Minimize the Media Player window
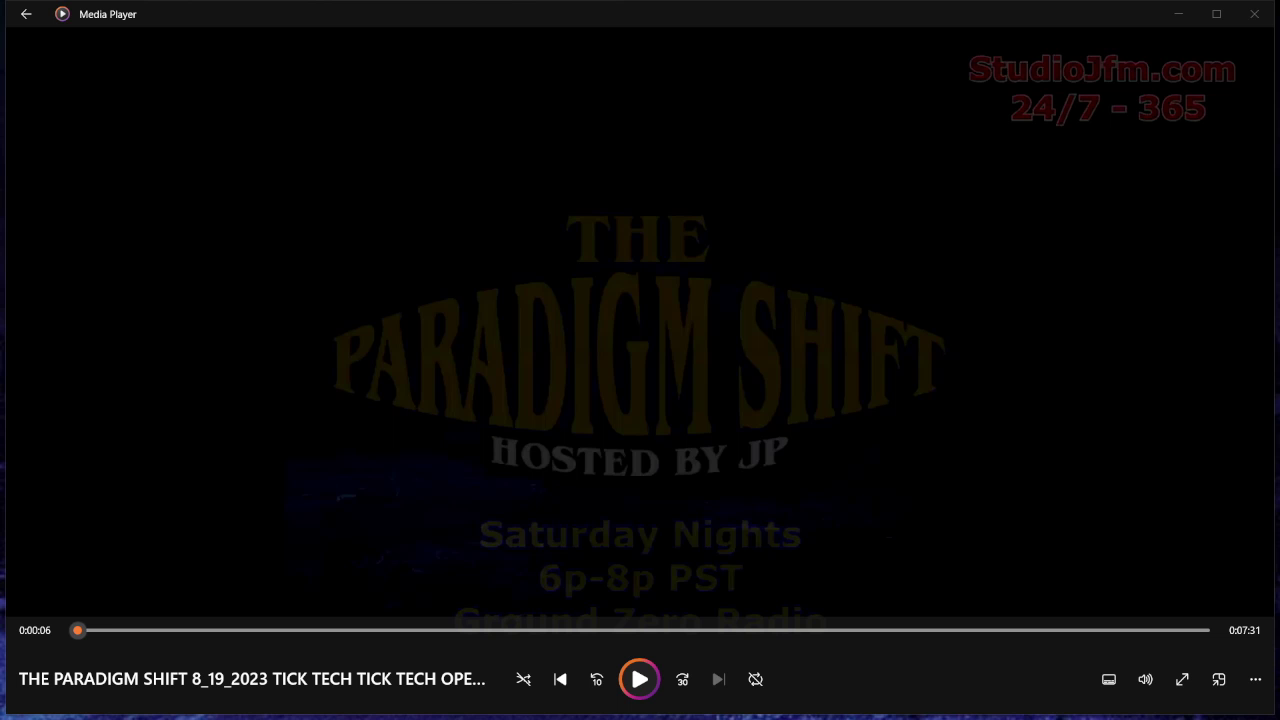This screenshot has width=1280, height=720. click(1179, 14)
